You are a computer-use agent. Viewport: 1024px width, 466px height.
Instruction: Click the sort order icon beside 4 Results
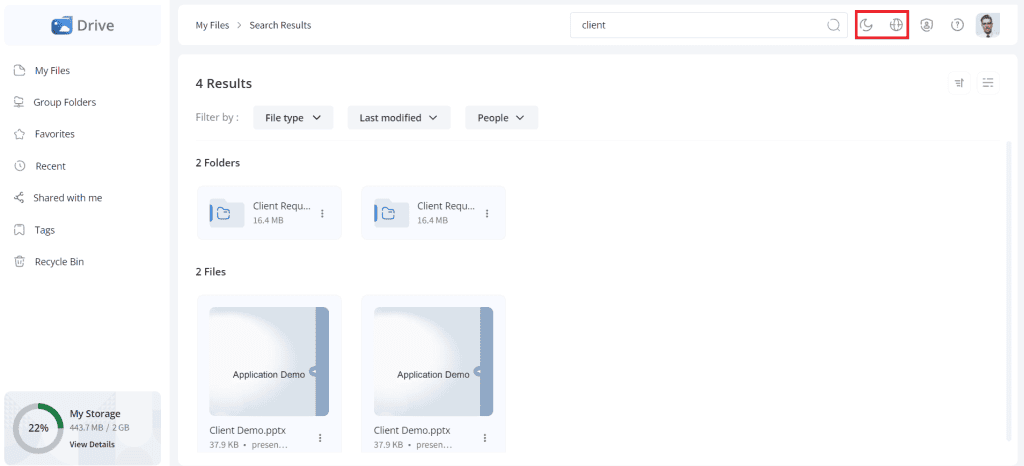click(959, 83)
